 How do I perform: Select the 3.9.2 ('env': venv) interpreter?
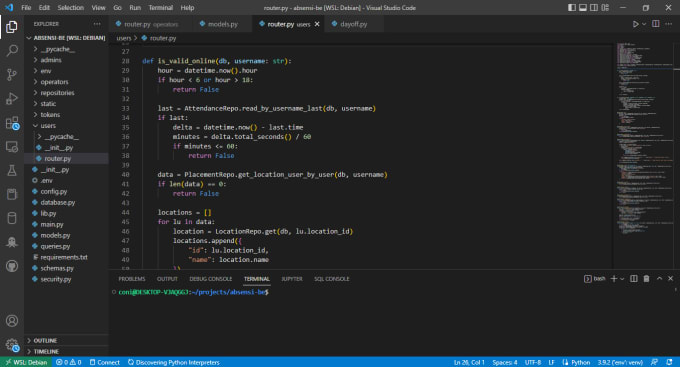620,362
